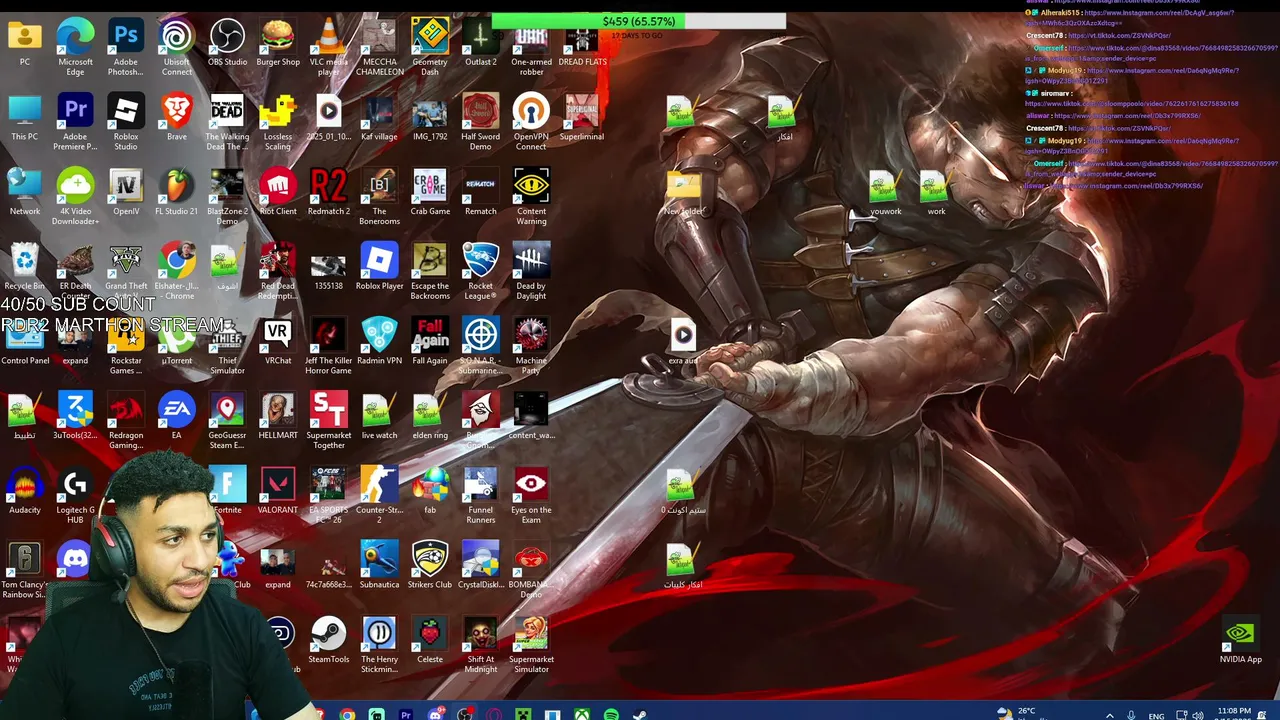This screenshot has height=720, width=1280.
Task: Select Riot Client icon
Action: 278,191
